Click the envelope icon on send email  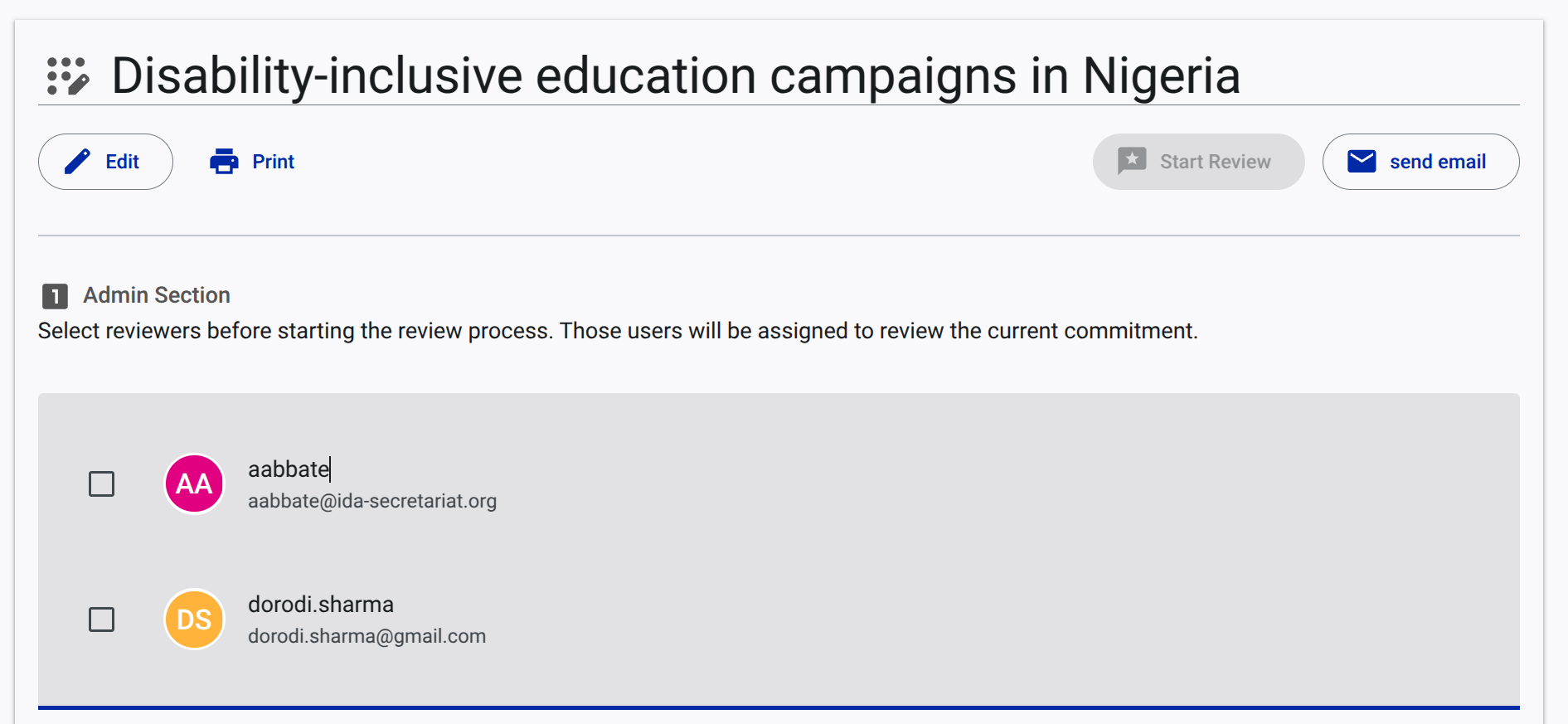pos(1362,161)
